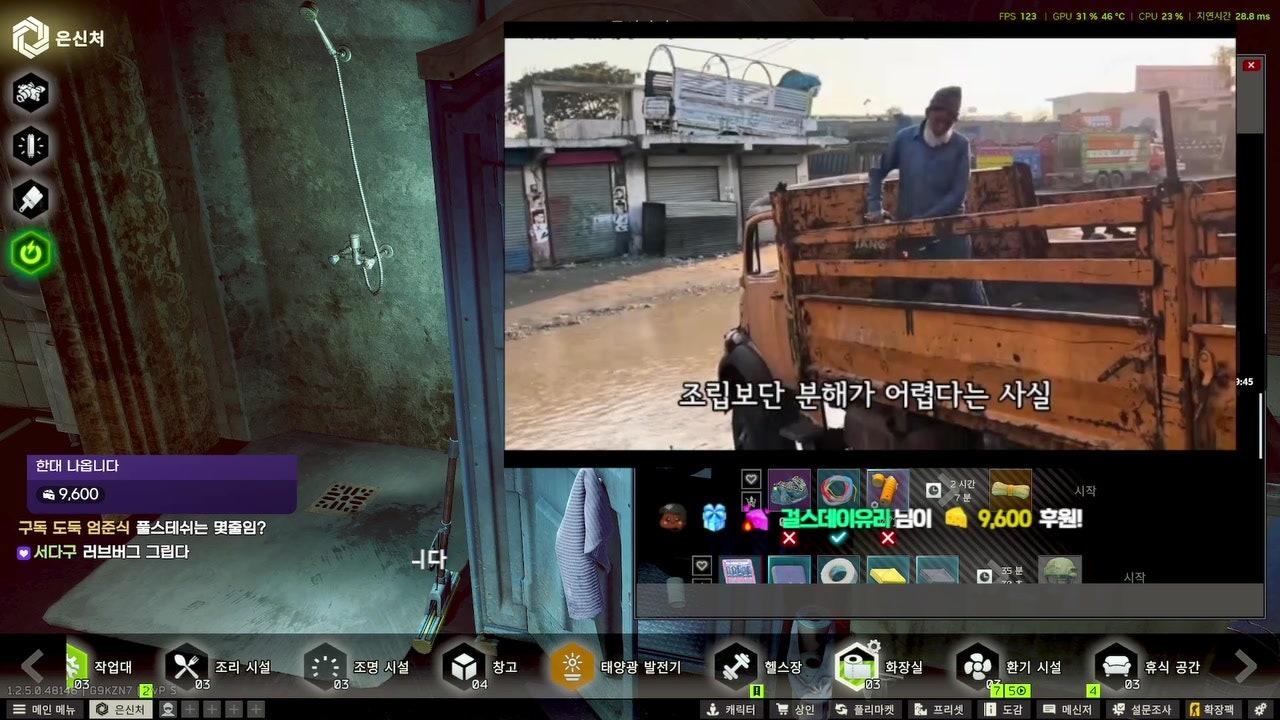
Task: Click the character avatar icon beside 은신처 tab
Action: click(x=169, y=710)
